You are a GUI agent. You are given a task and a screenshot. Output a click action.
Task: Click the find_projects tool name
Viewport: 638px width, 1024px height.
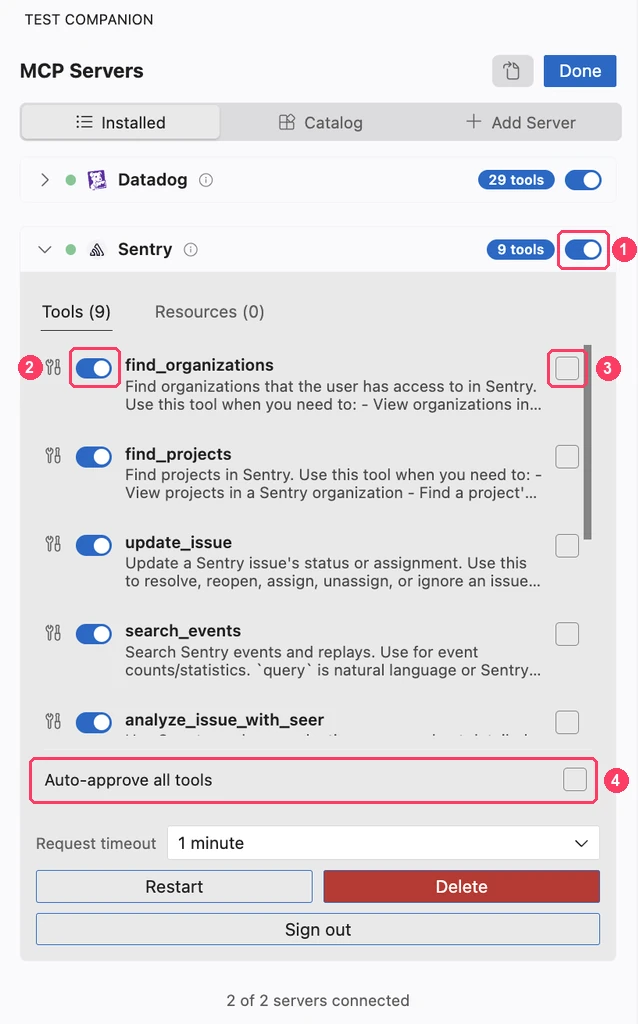click(178, 454)
